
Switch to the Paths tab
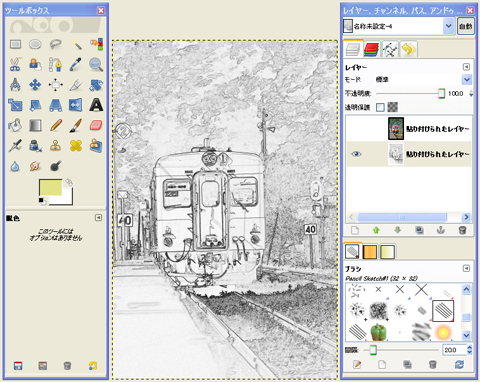pyautogui.click(x=390, y=49)
